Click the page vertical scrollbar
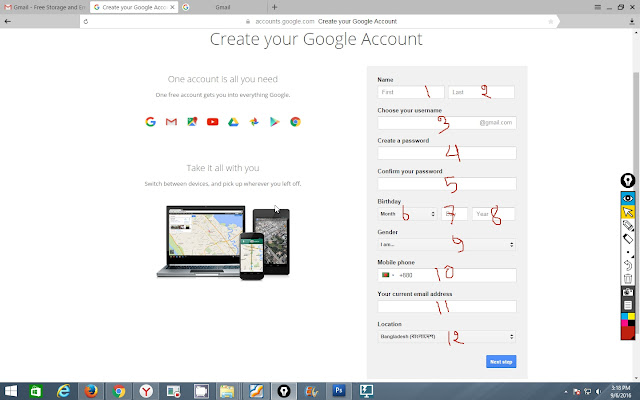Viewport: 640px width, 400px height. (x=636, y=204)
